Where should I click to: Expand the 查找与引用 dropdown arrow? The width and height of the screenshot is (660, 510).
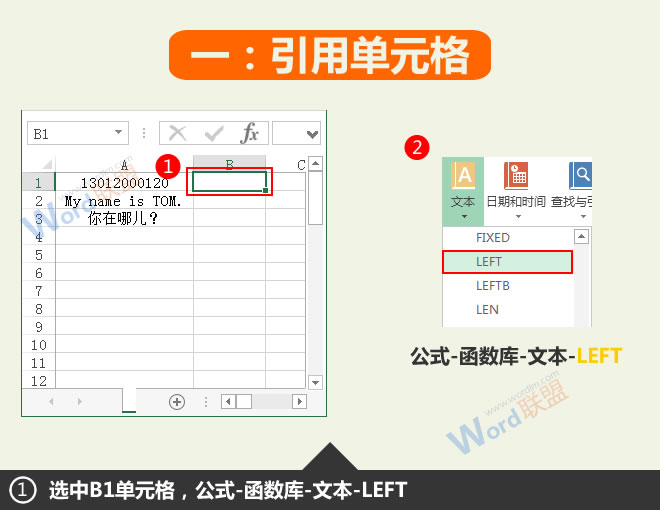pos(583,217)
